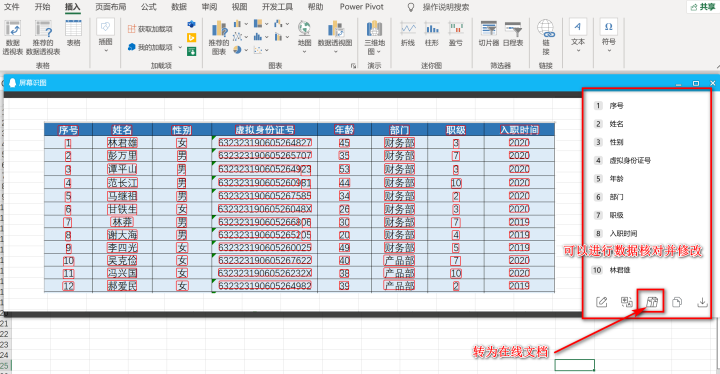Open the 地图 map chart menu
The image size is (720, 374).
(x=304, y=37)
